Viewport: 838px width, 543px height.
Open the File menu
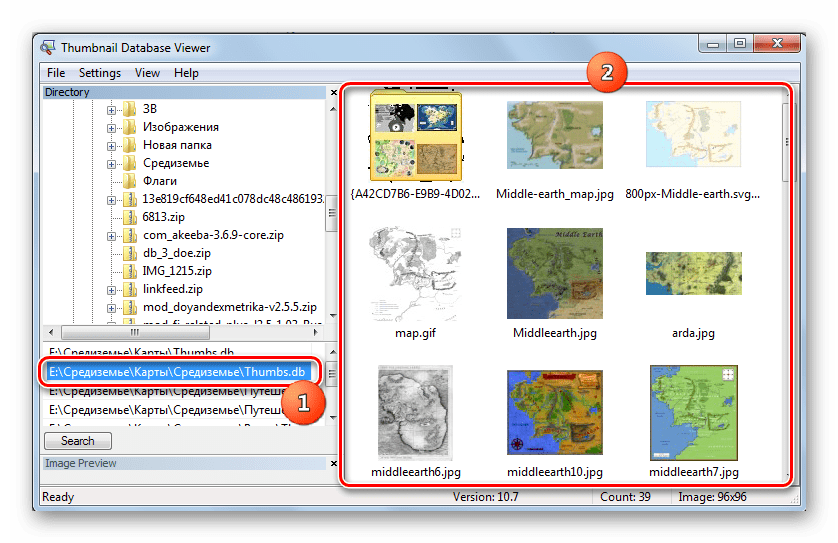pos(56,73)
